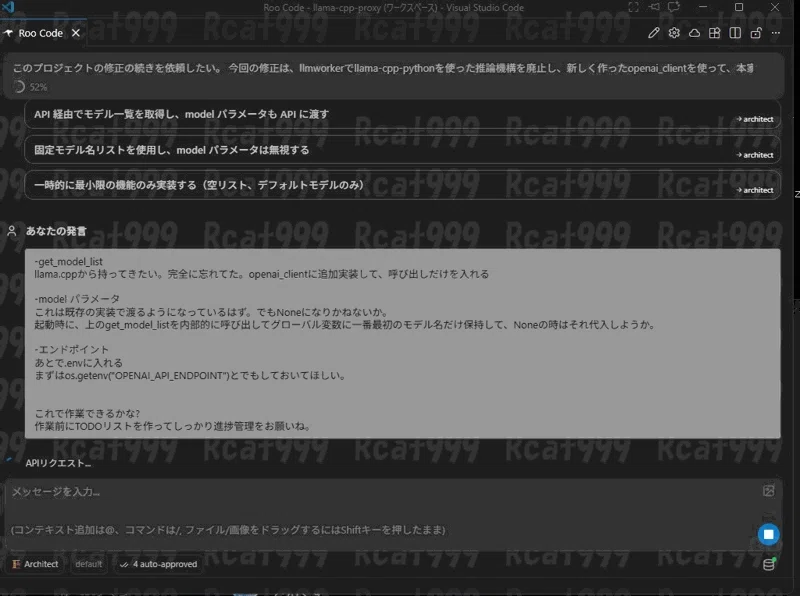This screenshot has height=596, width=800.
Task: Click the new task pencil icon
Action: [654, 33]
